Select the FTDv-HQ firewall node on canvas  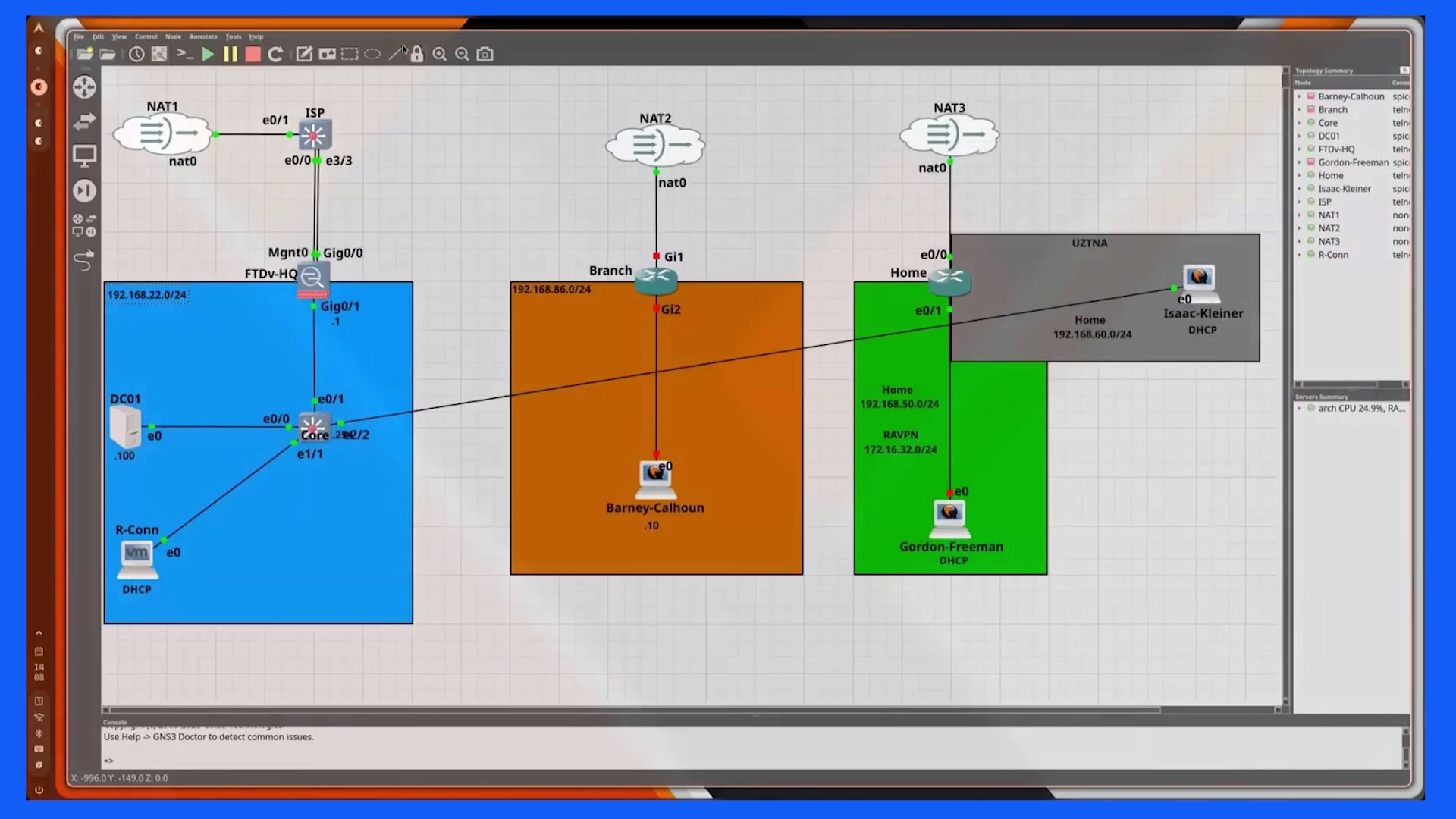point(313,280)
